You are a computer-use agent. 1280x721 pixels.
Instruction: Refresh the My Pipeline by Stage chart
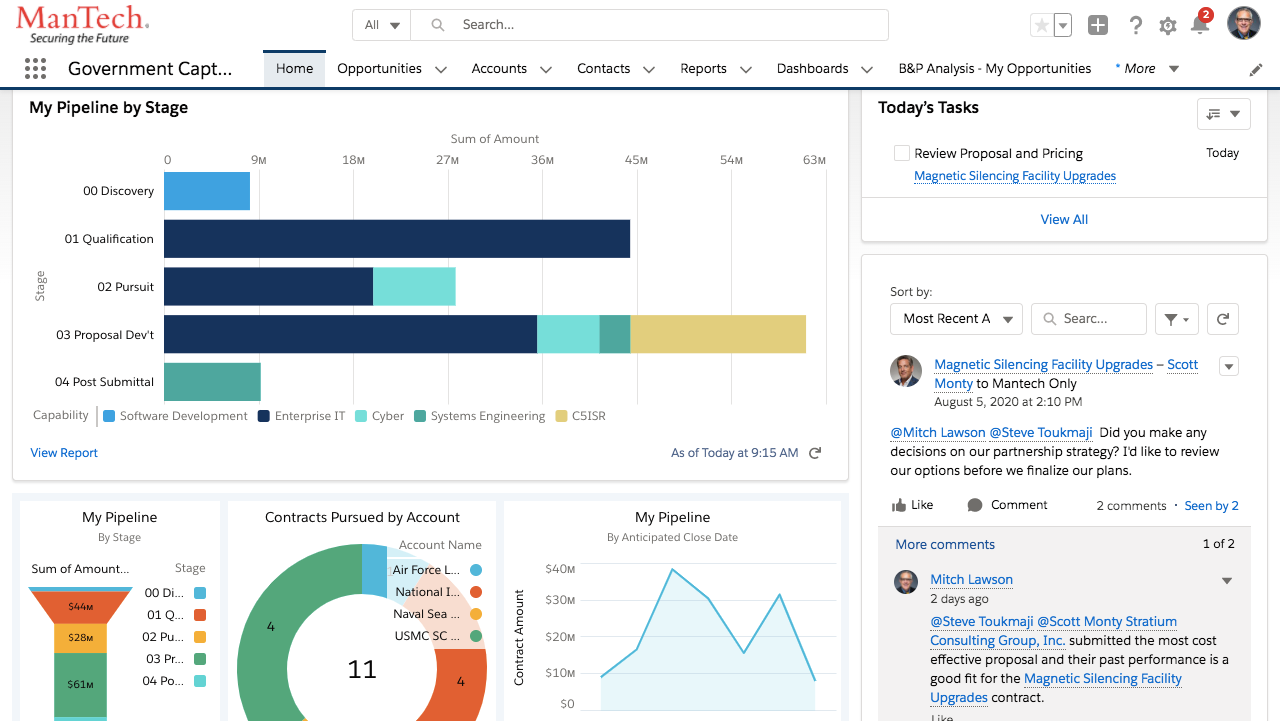click(815, 453)
